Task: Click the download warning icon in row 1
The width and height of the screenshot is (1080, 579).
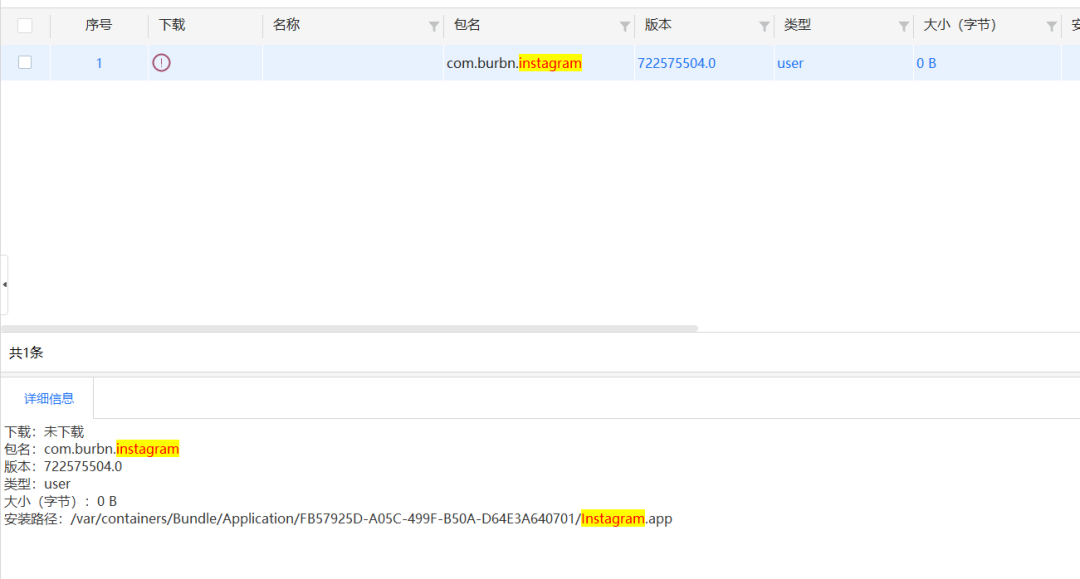Action: [x=161, y=63]
